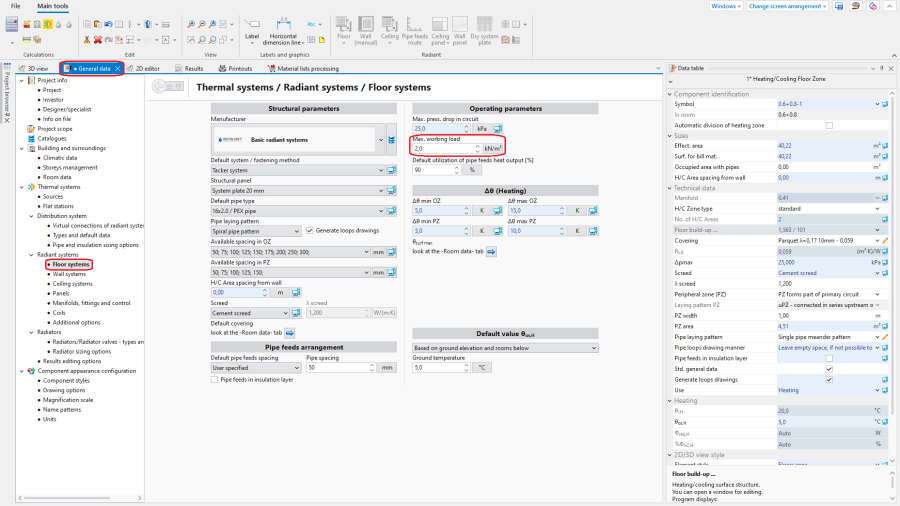This screenshot has height=506, width=900.
Task: Select the Ceiling radiant tool
Action: [389, 30]
